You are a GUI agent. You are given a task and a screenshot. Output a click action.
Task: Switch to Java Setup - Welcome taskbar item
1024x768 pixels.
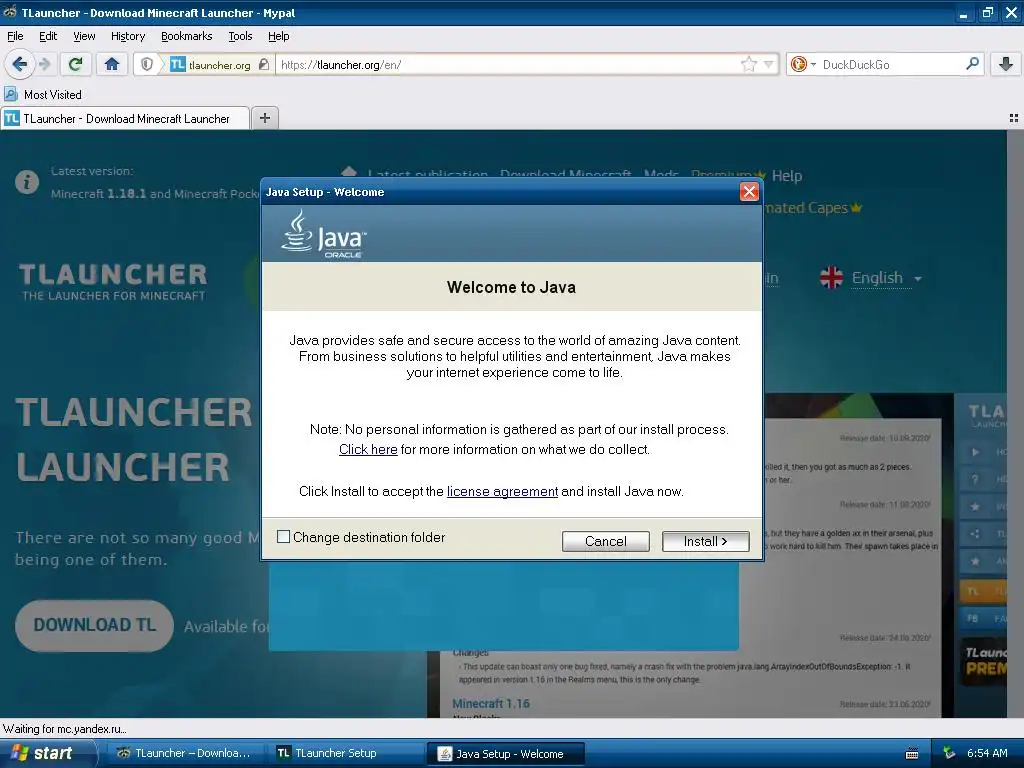click(x=505, y=753)
